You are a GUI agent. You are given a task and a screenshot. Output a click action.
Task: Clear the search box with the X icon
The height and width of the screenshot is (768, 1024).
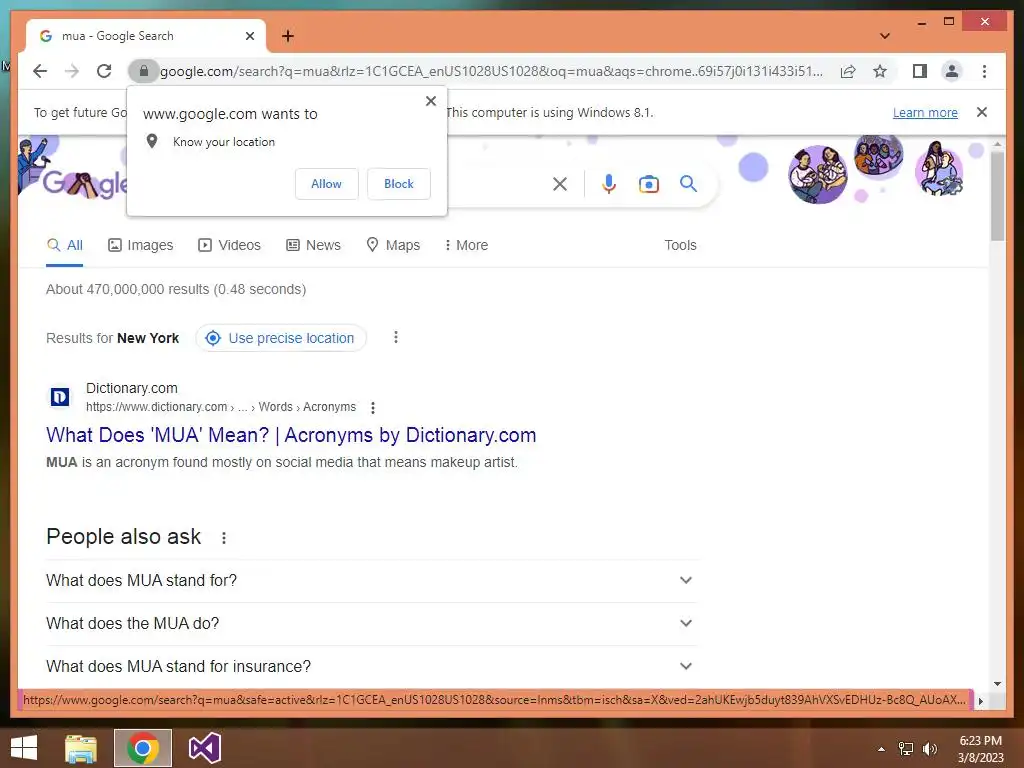[x=560, y=184]
